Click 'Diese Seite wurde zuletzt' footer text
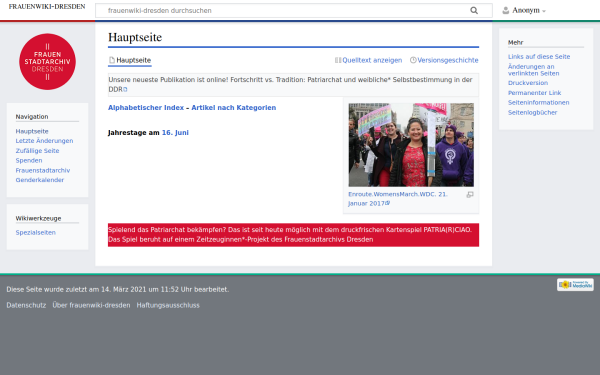The height and width of the screenshot is (375, 600). point(118,289)
